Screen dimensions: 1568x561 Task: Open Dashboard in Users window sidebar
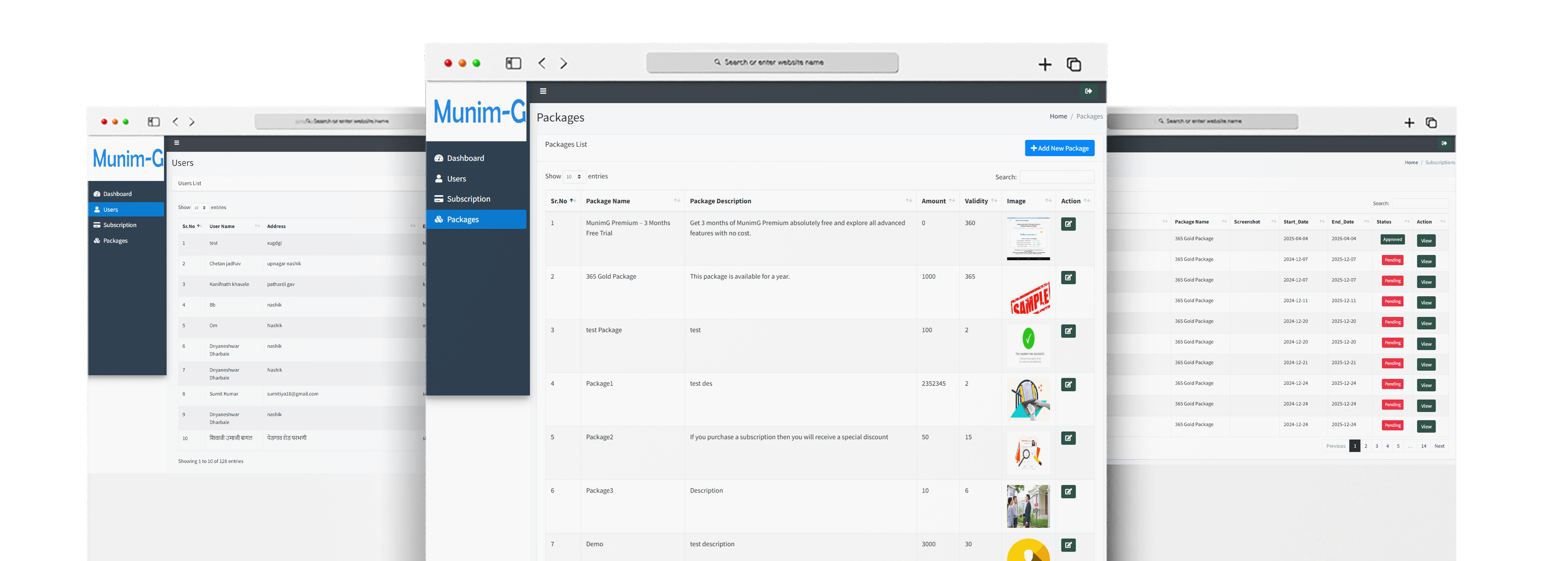tap(127, 194)
